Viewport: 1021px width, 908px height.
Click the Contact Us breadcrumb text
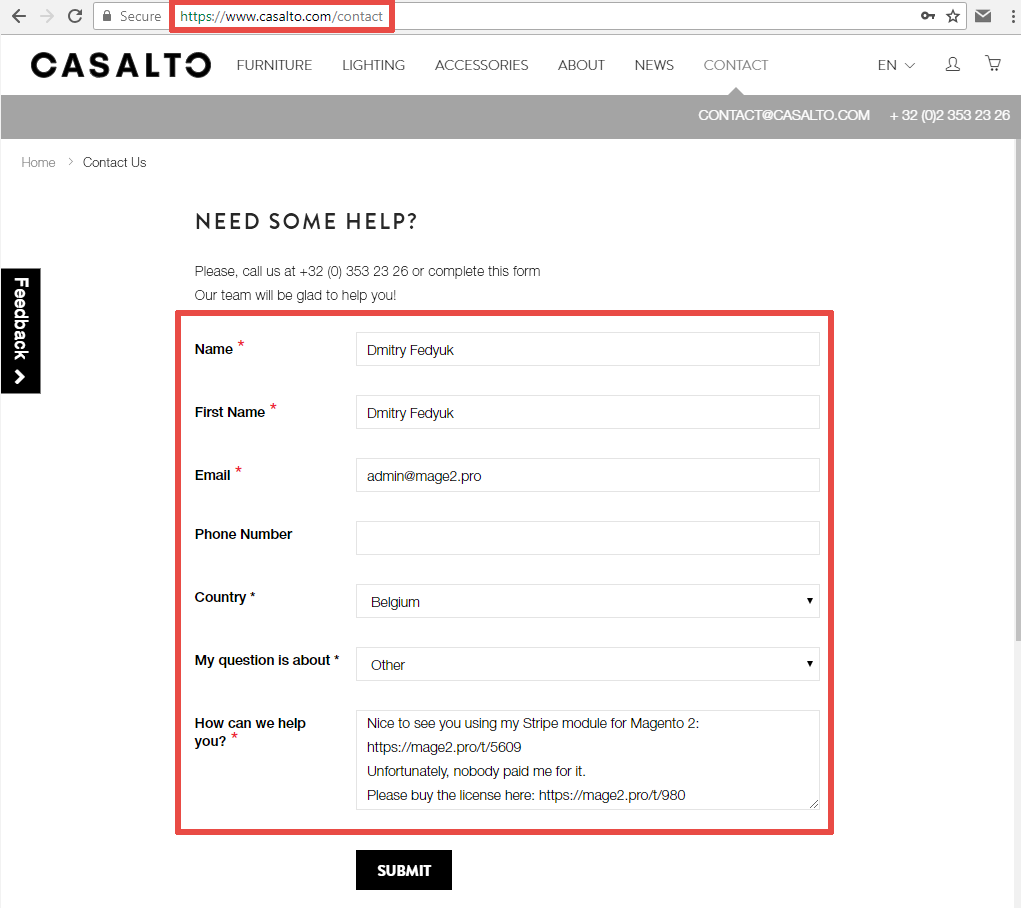click(115, 162)
